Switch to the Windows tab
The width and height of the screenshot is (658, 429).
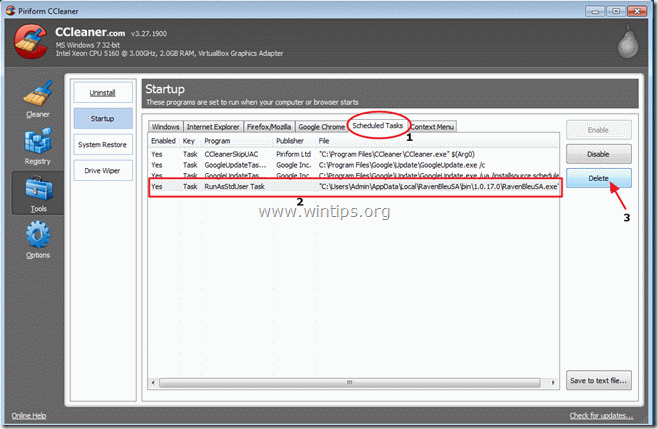coord(165,127)
